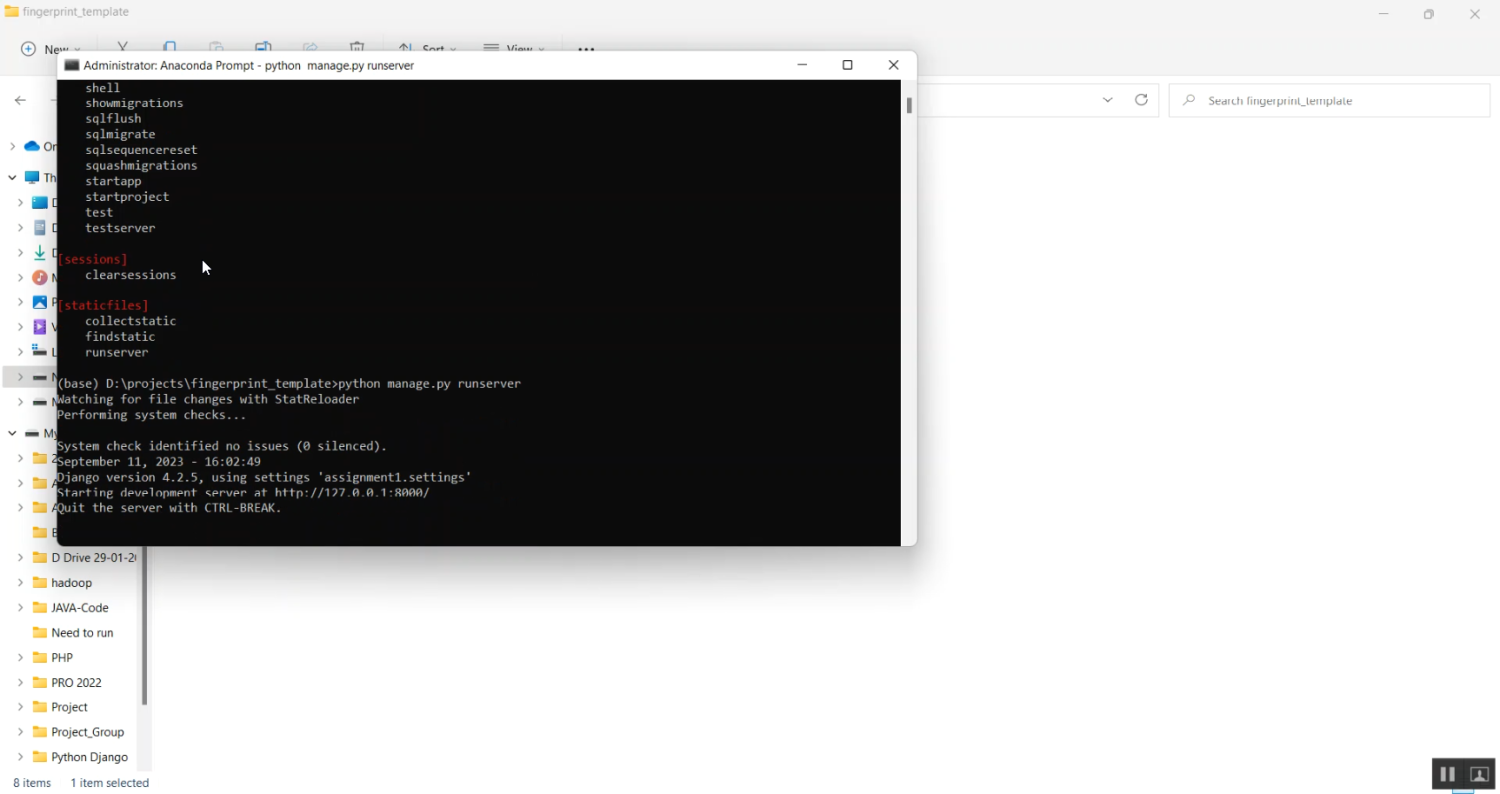
Task: Click the navigation pane vertical scrollbar
Action: [x=145, y=625]
